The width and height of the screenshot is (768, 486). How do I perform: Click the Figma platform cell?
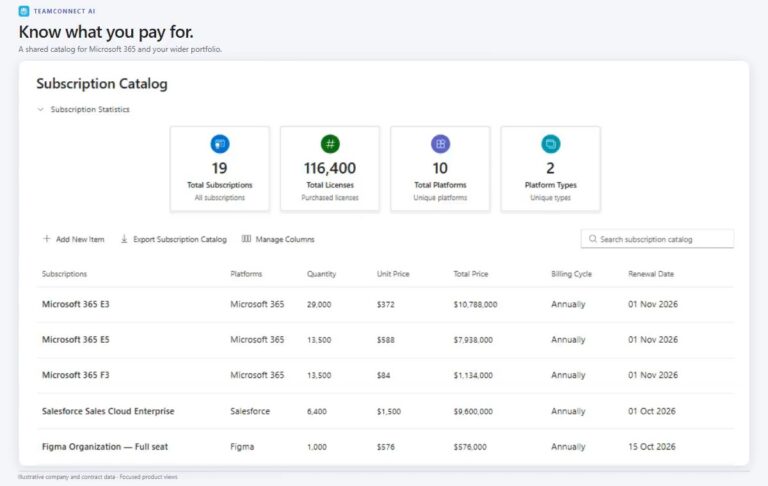(242, 447)
